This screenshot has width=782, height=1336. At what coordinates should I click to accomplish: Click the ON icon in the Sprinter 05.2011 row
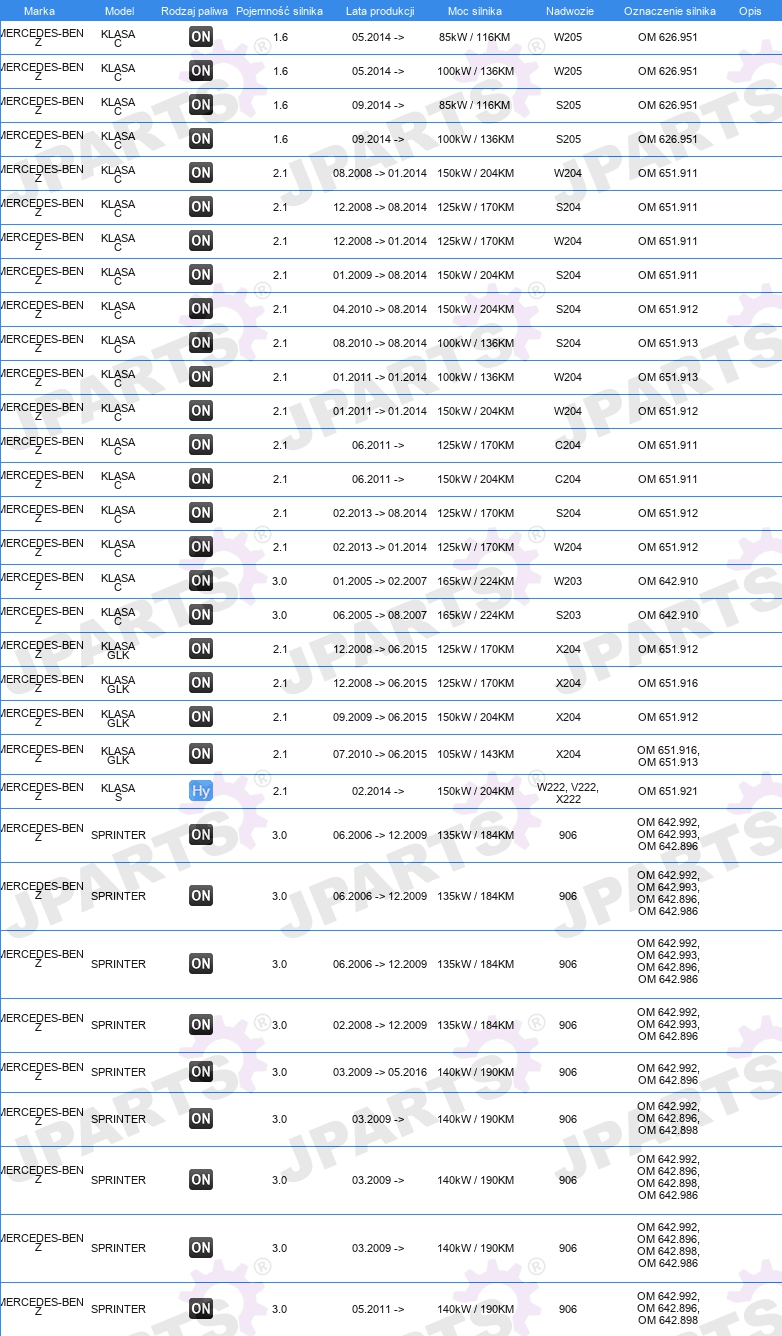point(201,1309)
